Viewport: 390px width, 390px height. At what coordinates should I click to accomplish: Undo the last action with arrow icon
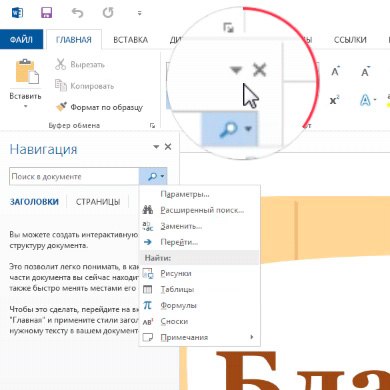(x=77, y=13)
